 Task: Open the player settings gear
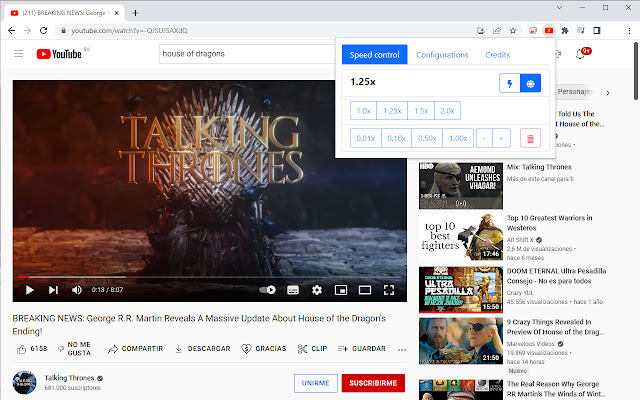[317, 290]
